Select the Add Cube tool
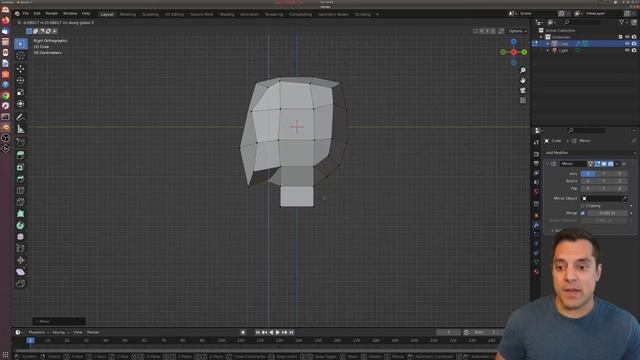Viewport: 640px width, 360px height. 20,142
